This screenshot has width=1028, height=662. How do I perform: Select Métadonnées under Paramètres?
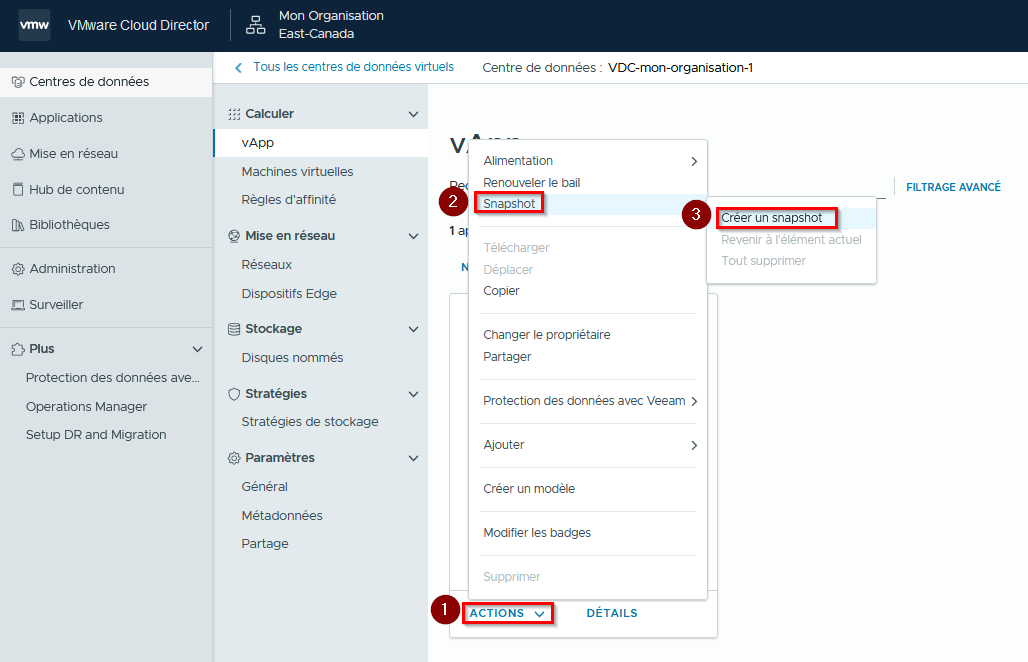pos(282,516)
